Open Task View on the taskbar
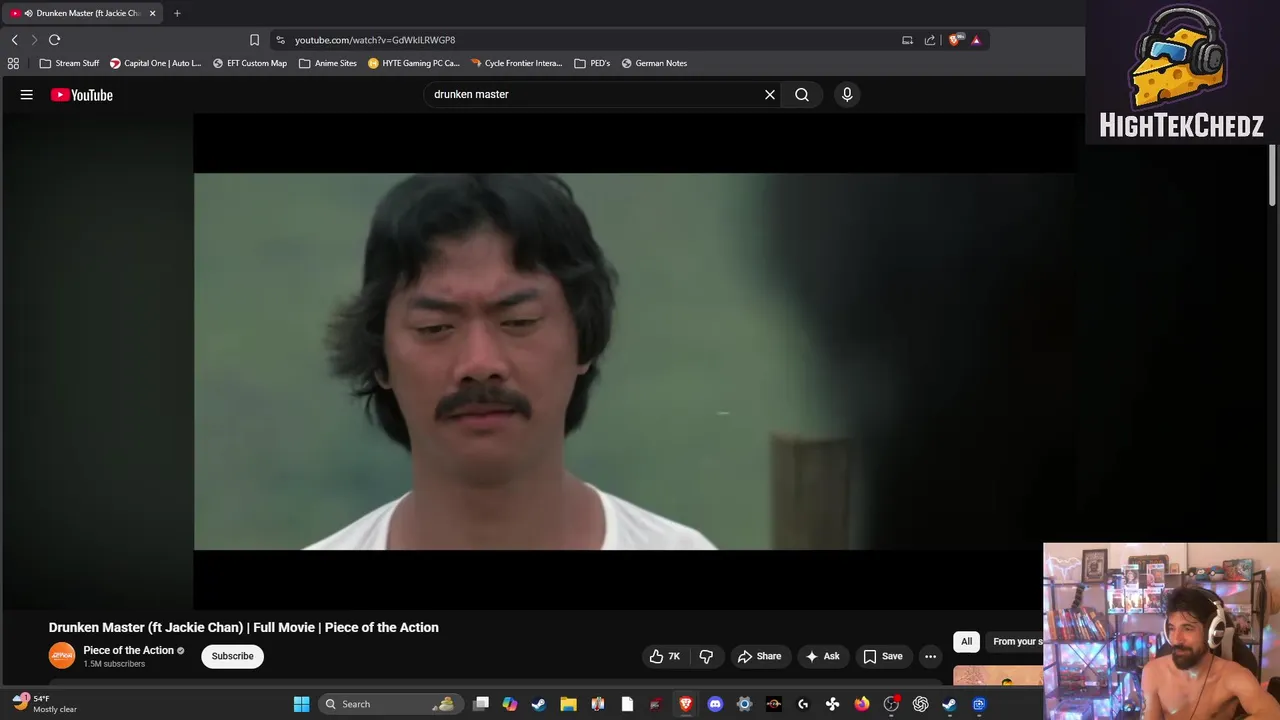 481,704
